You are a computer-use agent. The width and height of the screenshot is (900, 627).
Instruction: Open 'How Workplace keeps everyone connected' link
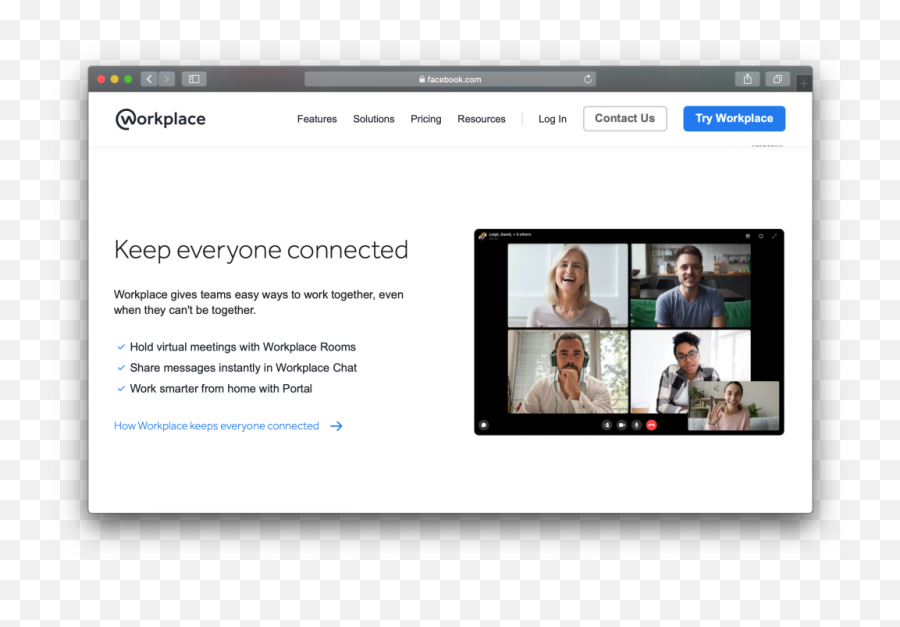click(216, 426)
